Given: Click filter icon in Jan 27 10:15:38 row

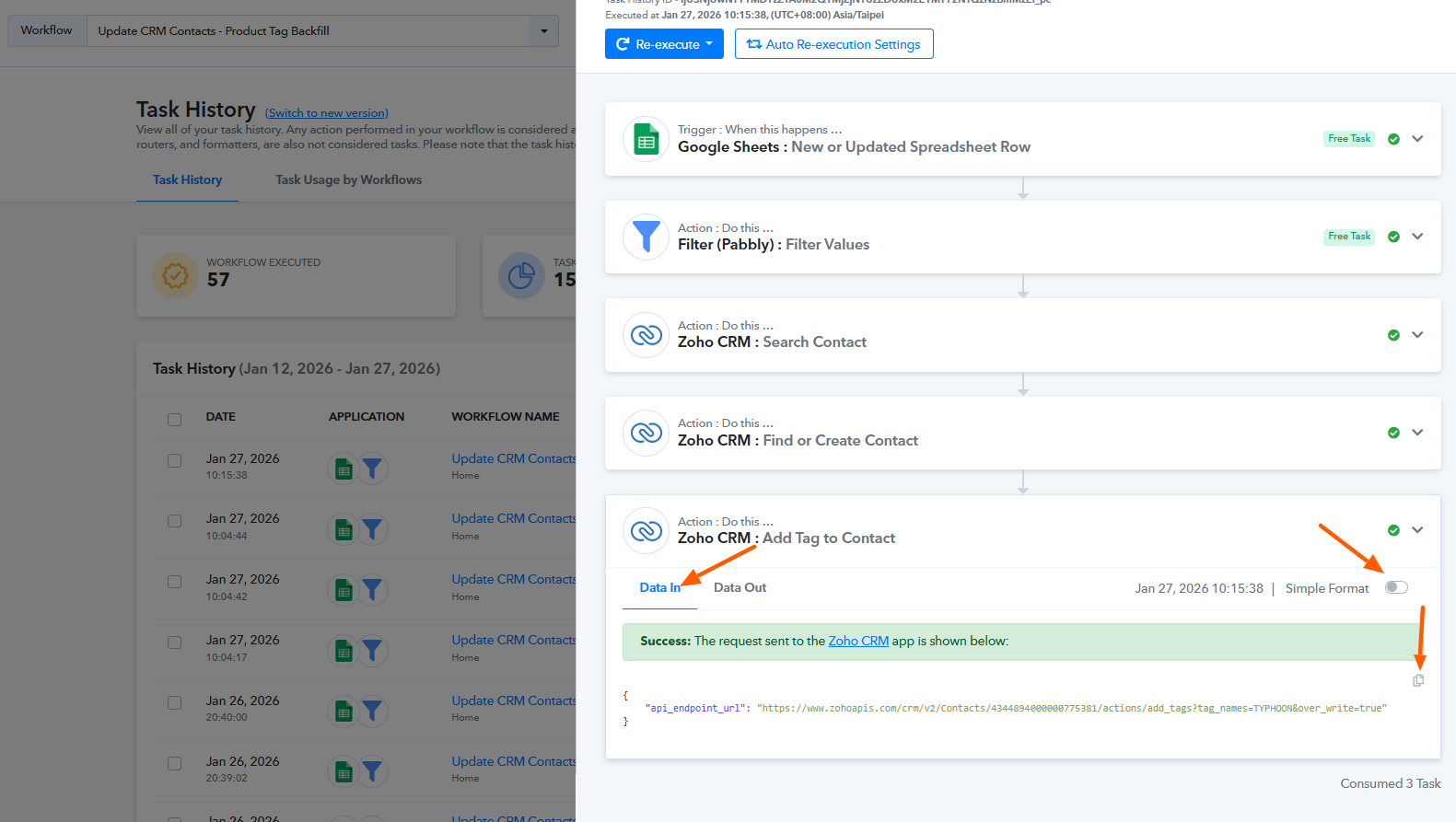Looking at the screenshot, I should [372, 469].
